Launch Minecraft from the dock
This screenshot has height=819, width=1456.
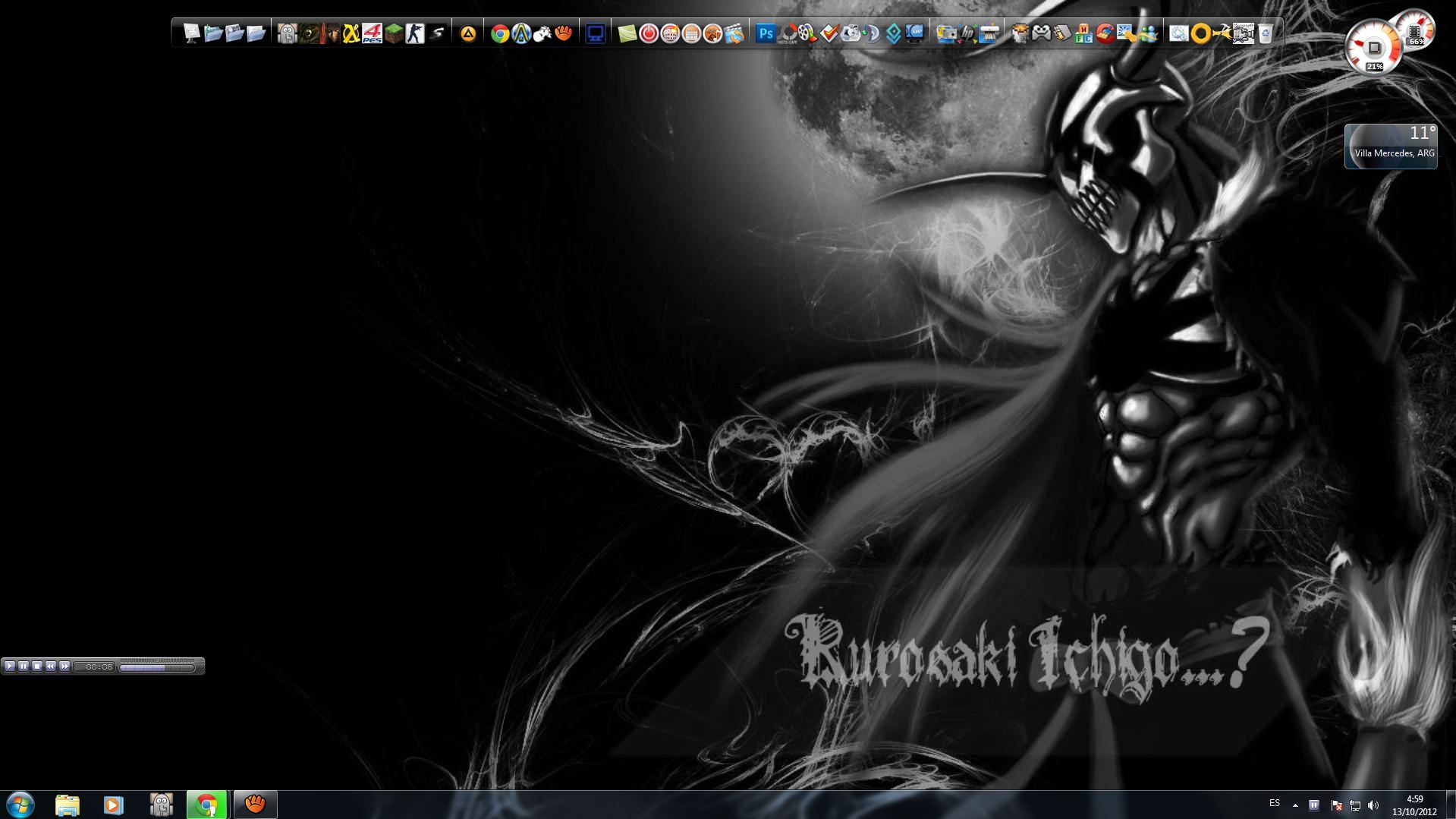click(393, 33)
